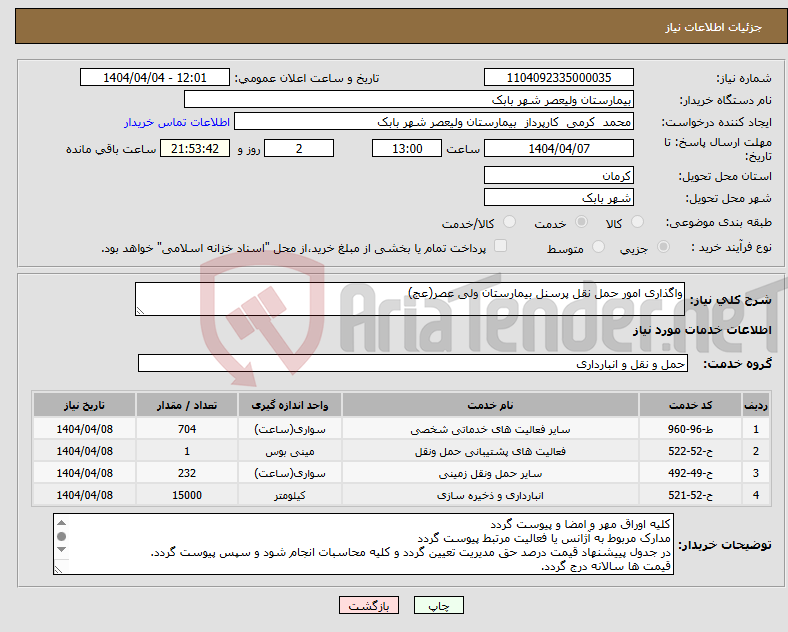Select the جزیی purchase type radio
The image size is (788, 632).
click(x=663, y=247)
